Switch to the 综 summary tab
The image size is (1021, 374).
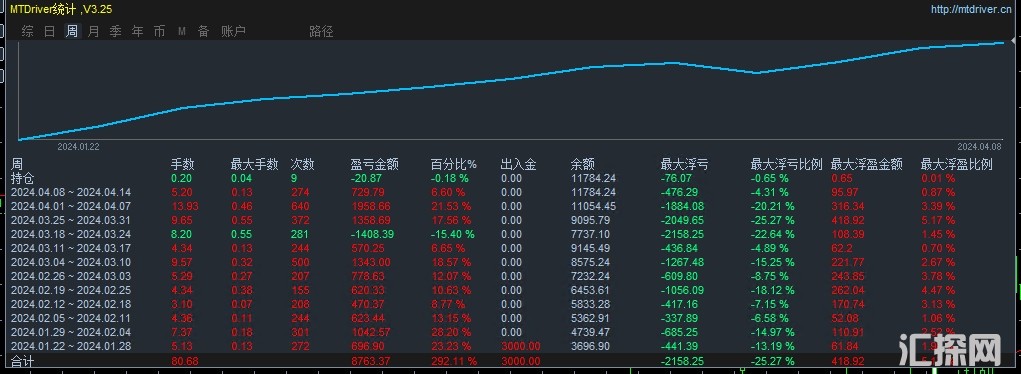[27, 31]
